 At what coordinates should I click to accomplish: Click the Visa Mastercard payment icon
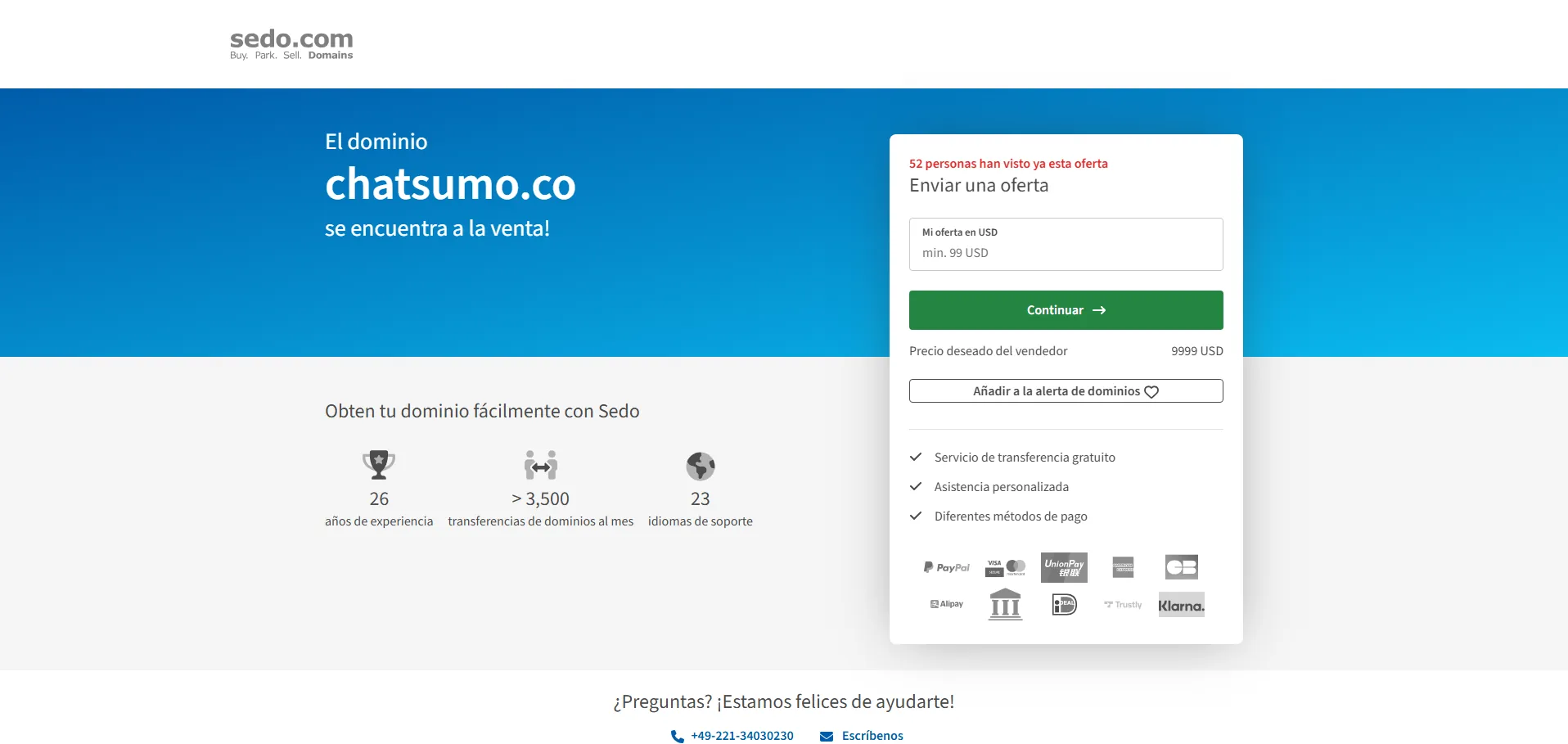click(x=1005, y=567)
